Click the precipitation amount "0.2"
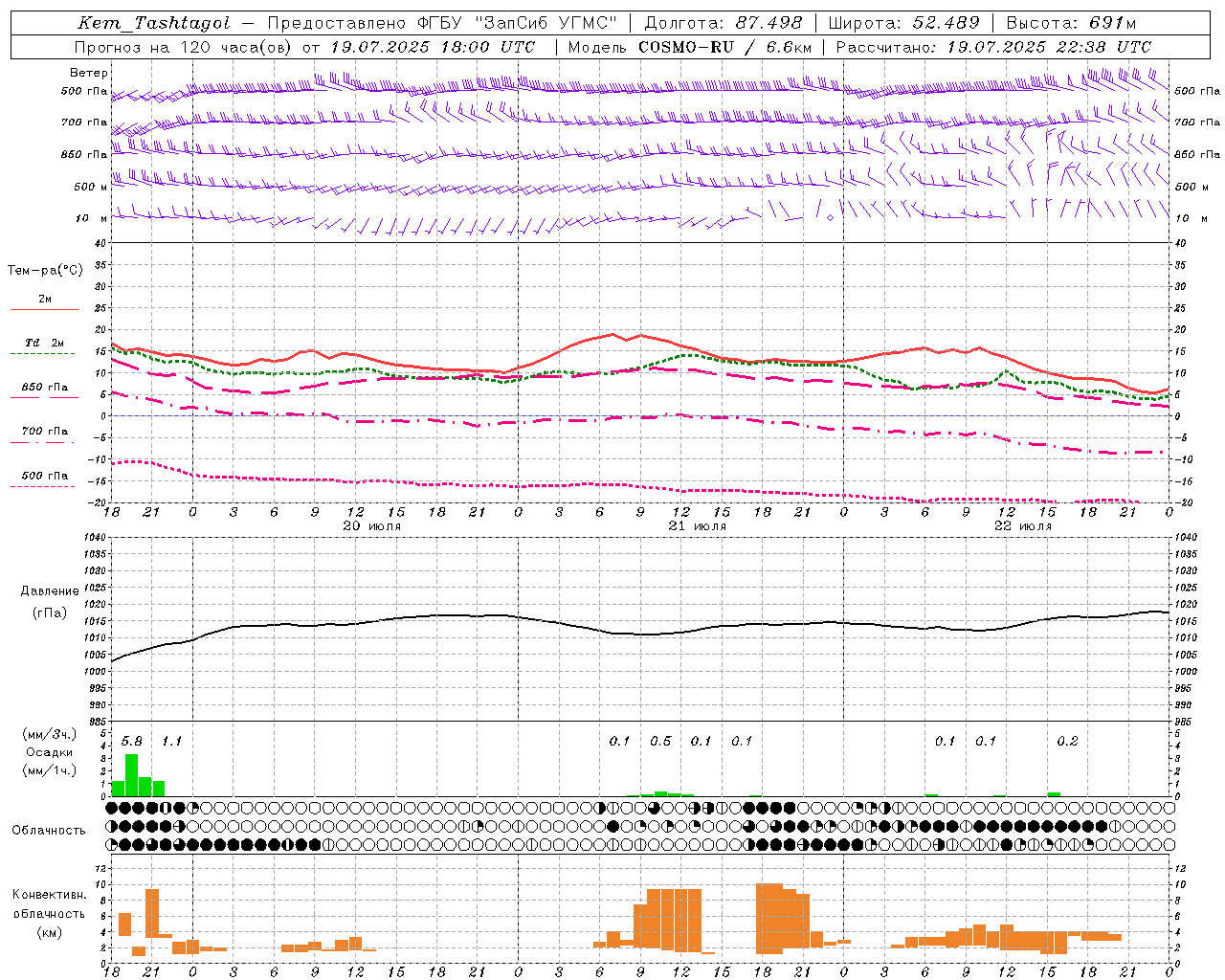The image size is (1225, 980). tap(1067, 741)
